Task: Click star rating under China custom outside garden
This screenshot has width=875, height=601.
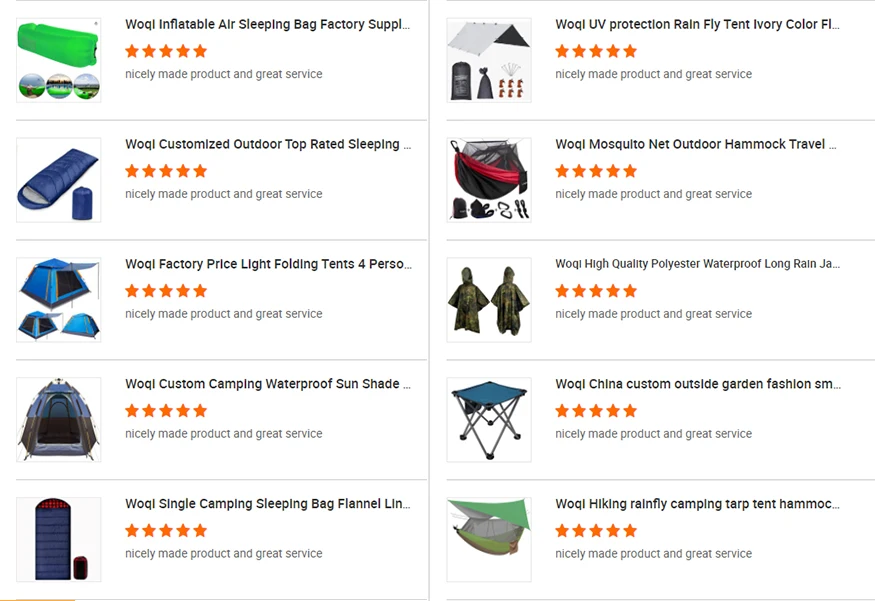Action: tap(596, 411)
